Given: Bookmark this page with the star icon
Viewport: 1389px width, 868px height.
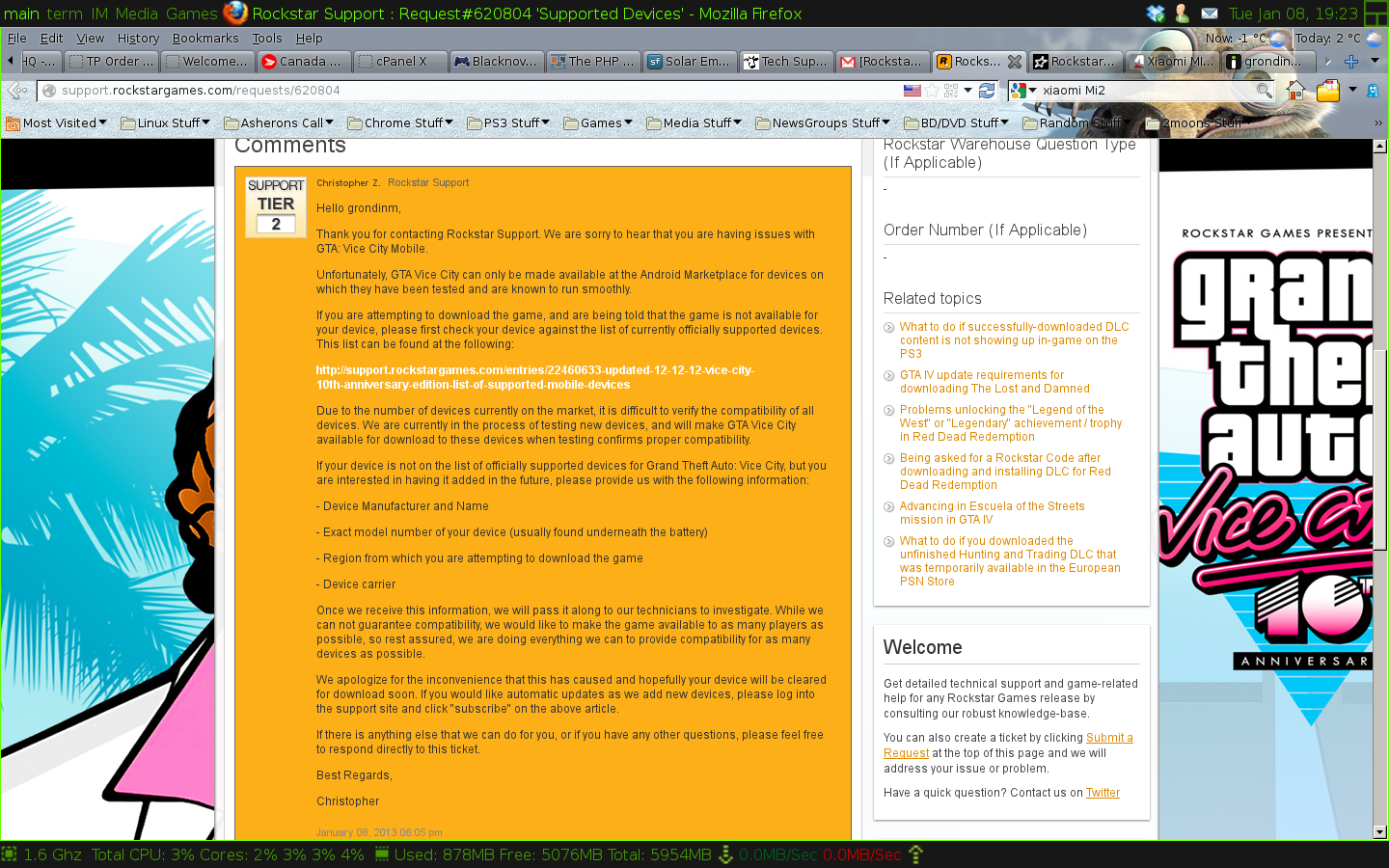Looking at the screenshot, I should pos(932,91).
